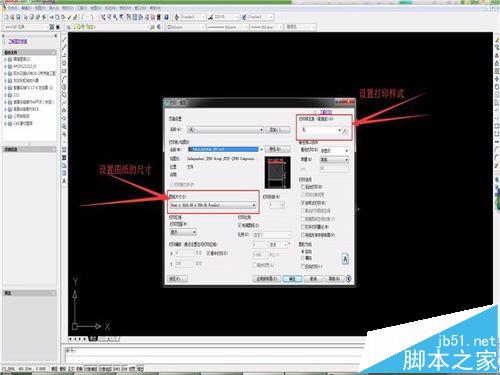Select the Ellipse draw tool
This screenshot has width=500, height=375.
(x=64, y=111)
